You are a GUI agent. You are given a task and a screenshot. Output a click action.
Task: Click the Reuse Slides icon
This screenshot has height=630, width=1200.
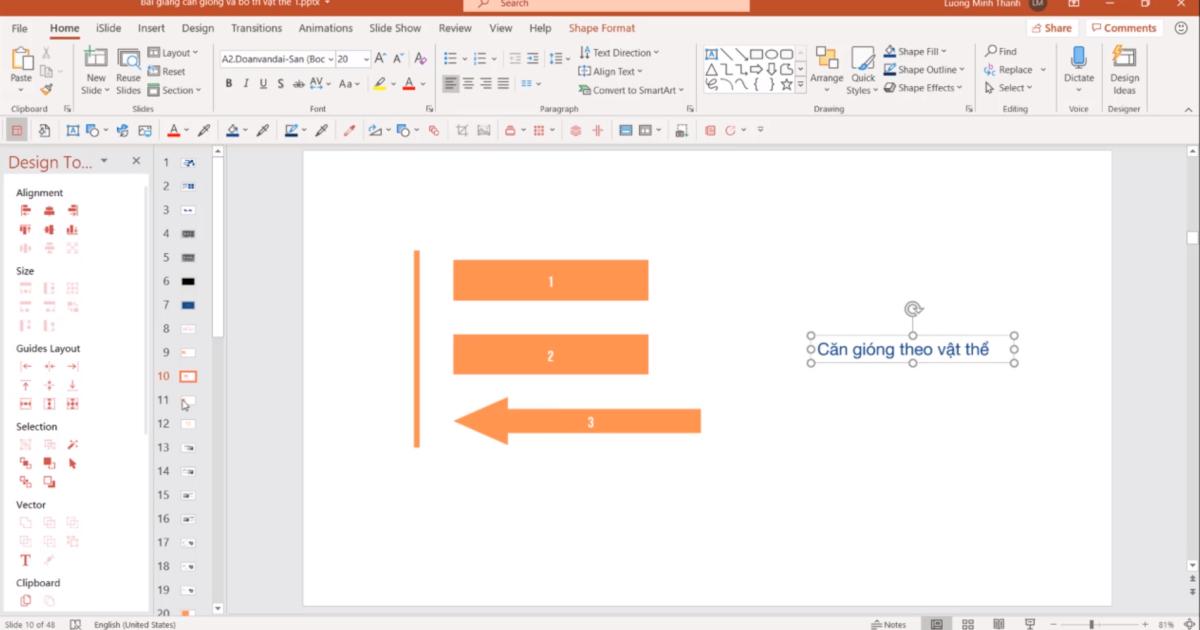coord(128,66)
